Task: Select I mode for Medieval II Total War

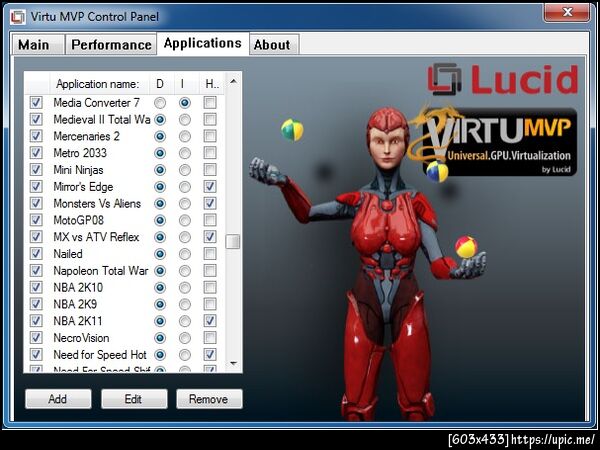Action: 185,119
